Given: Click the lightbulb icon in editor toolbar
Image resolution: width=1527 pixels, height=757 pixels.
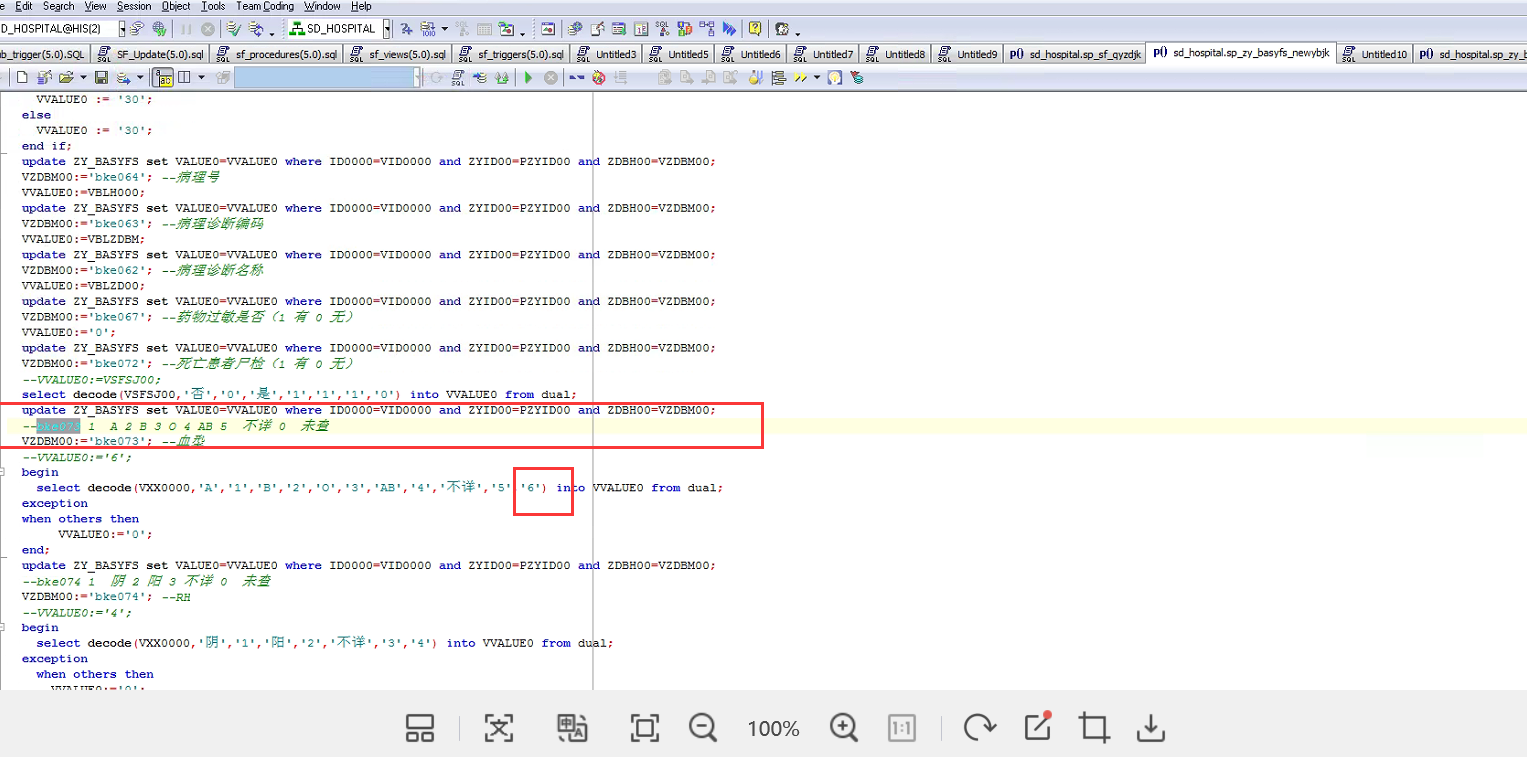Looking at the screenshot, I should click(834, 77).
